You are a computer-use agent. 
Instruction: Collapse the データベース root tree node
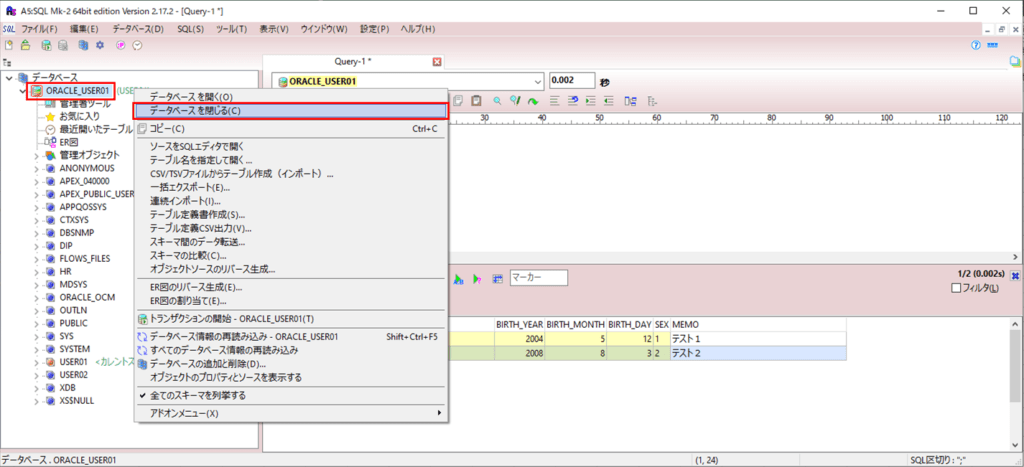(9, 77)
